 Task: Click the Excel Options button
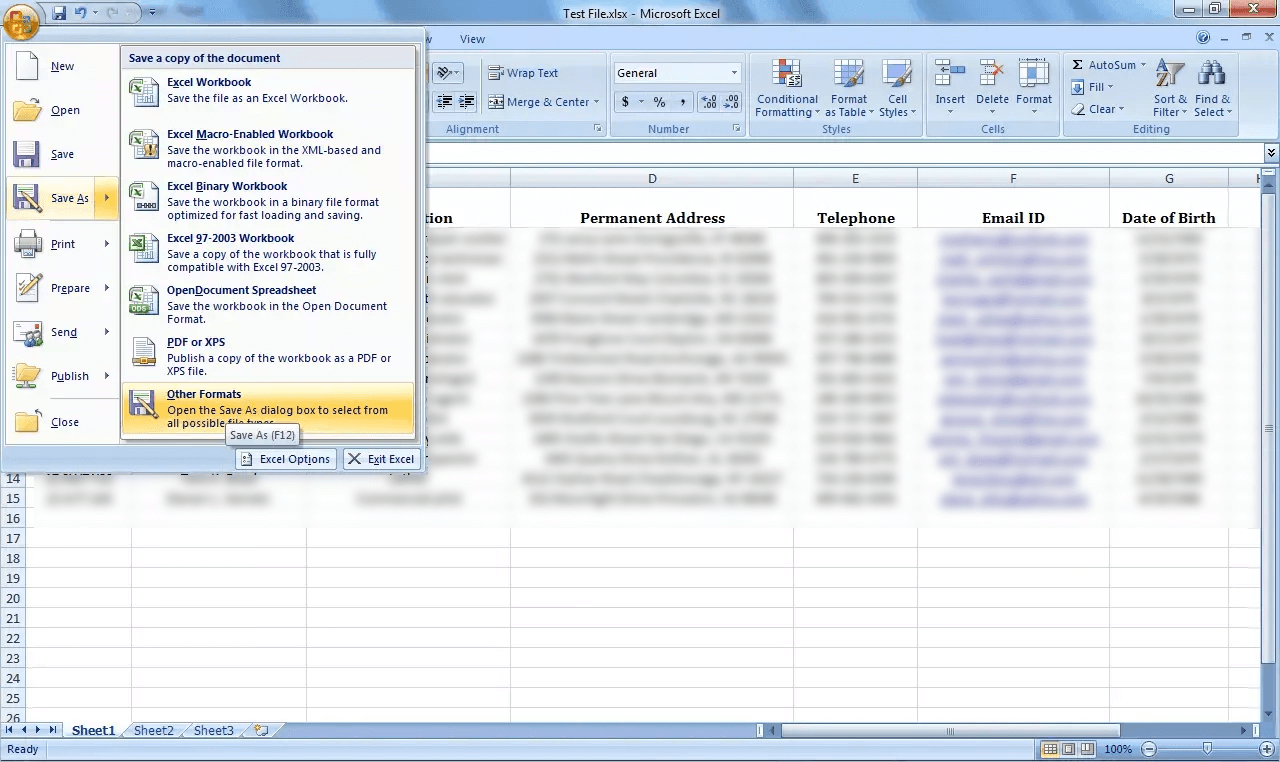pyautogui.click(x=286, y=458)
